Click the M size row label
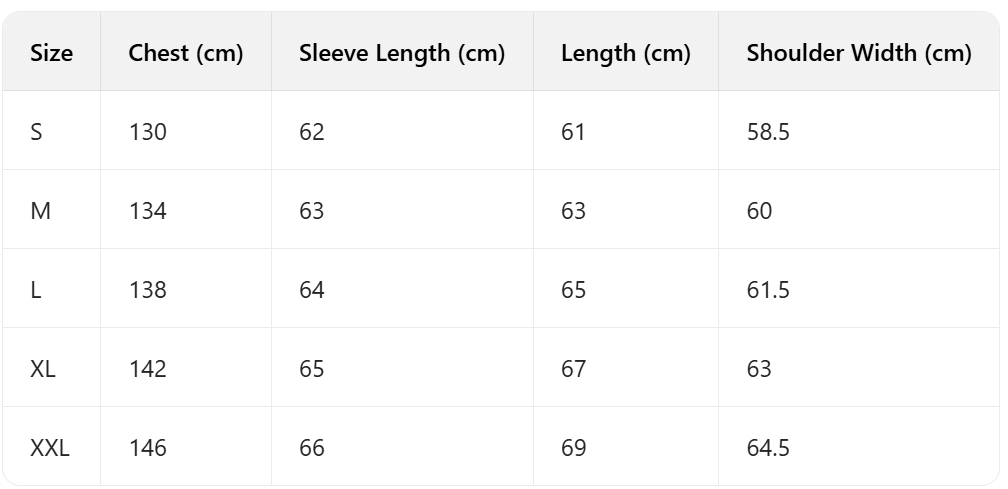Screen dimensions: 1008x489 [x=39, y=211]
